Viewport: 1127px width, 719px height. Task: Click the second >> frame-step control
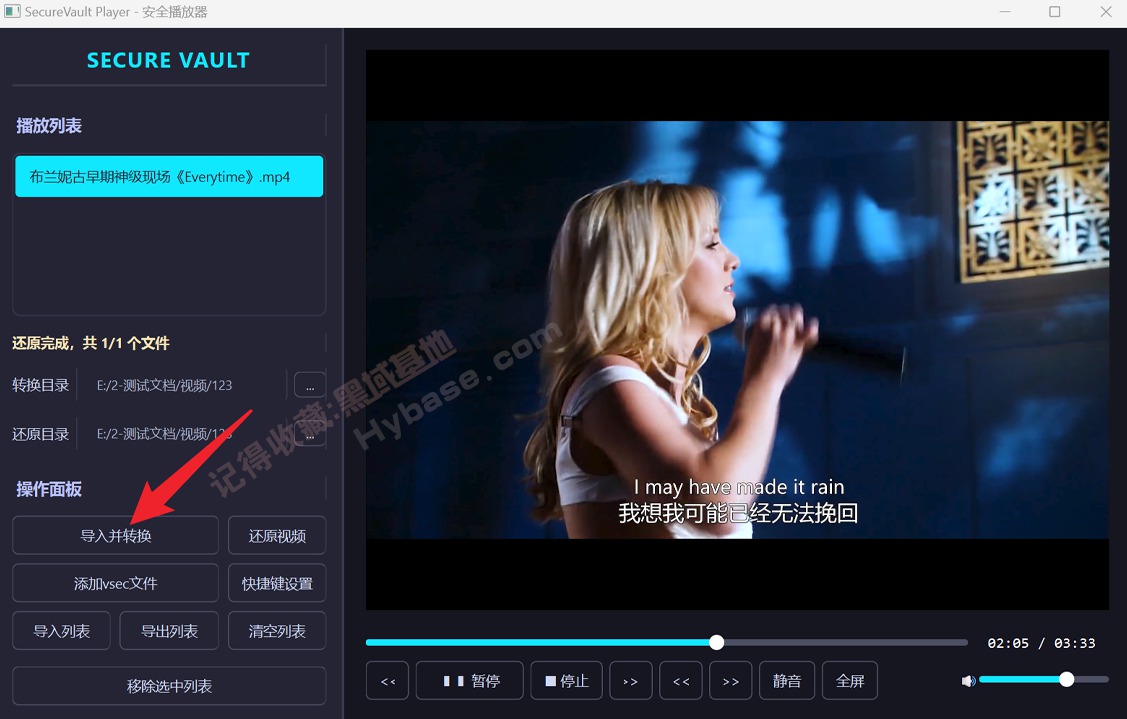pos(730,680)
